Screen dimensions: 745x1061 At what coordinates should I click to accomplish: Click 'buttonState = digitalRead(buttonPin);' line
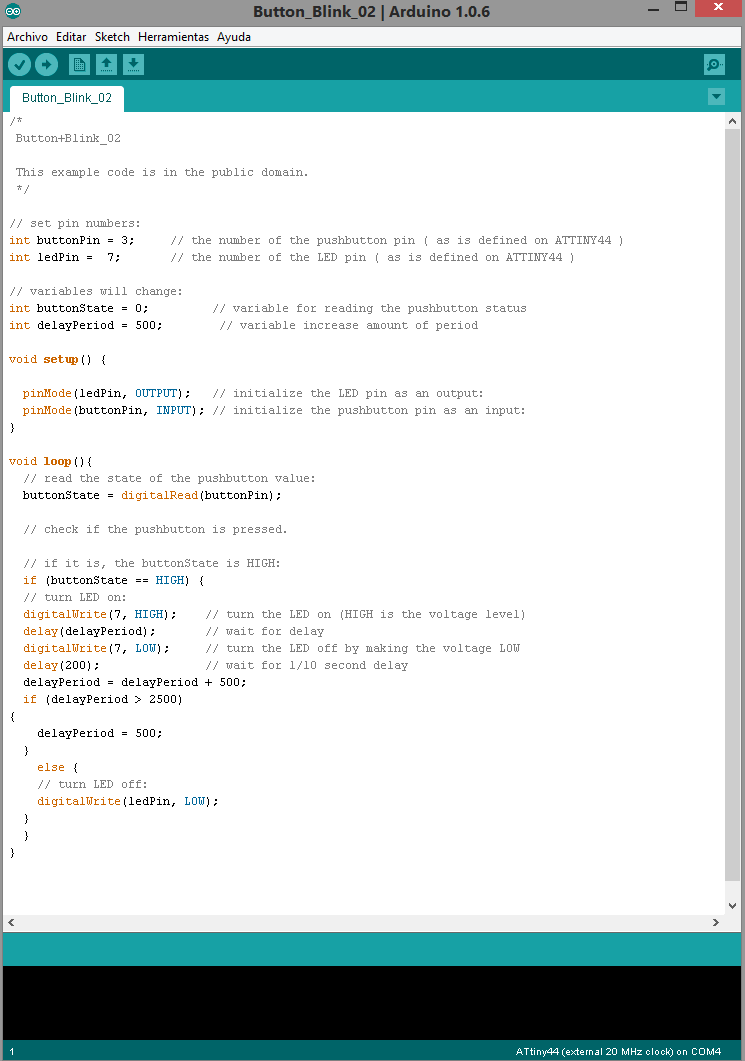click(152, 495)
